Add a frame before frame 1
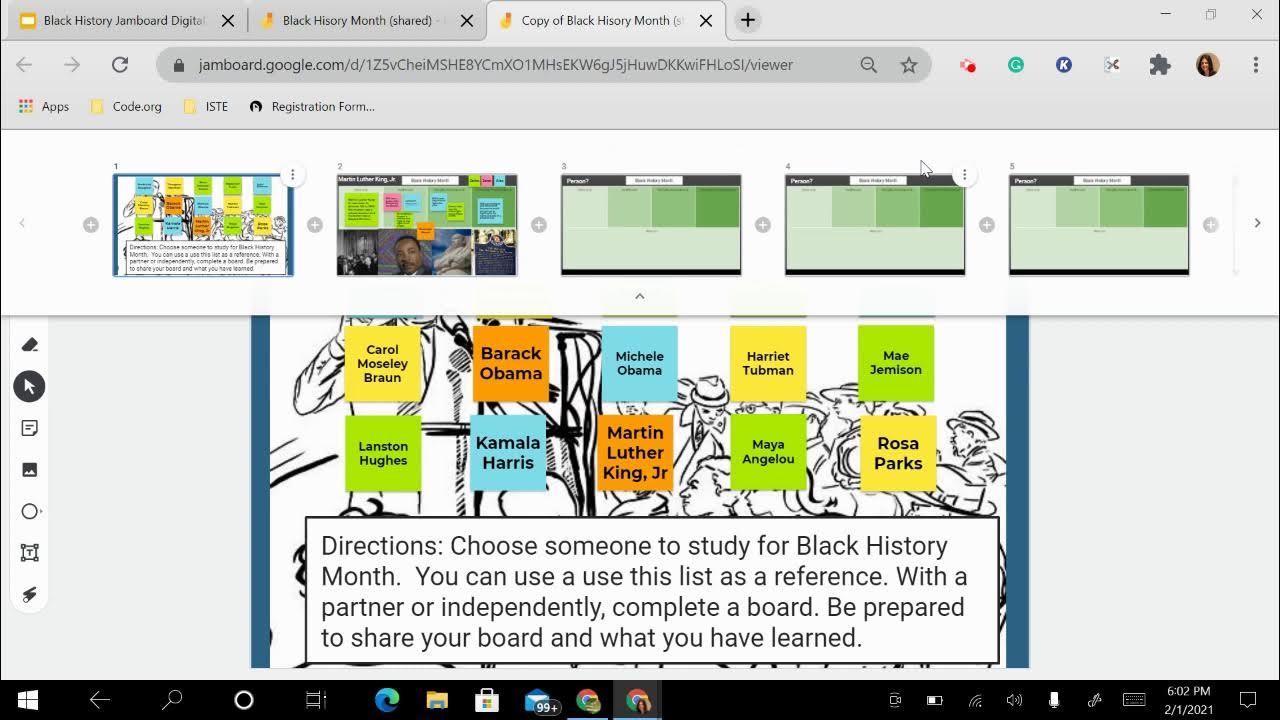Viewport: 1280px width, 720px height. point(90,225)
